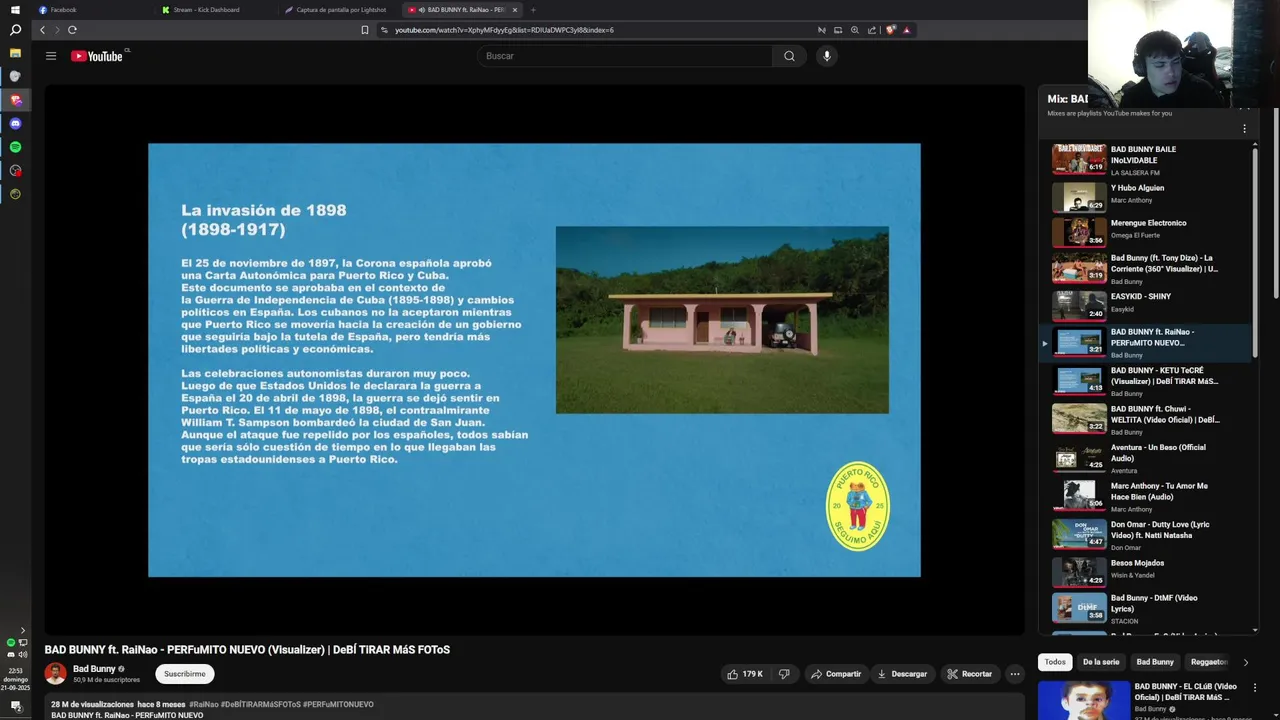Close the BAD BUNNY browser tab
This screenshot has height=720, width=1280.
point(515,9)
